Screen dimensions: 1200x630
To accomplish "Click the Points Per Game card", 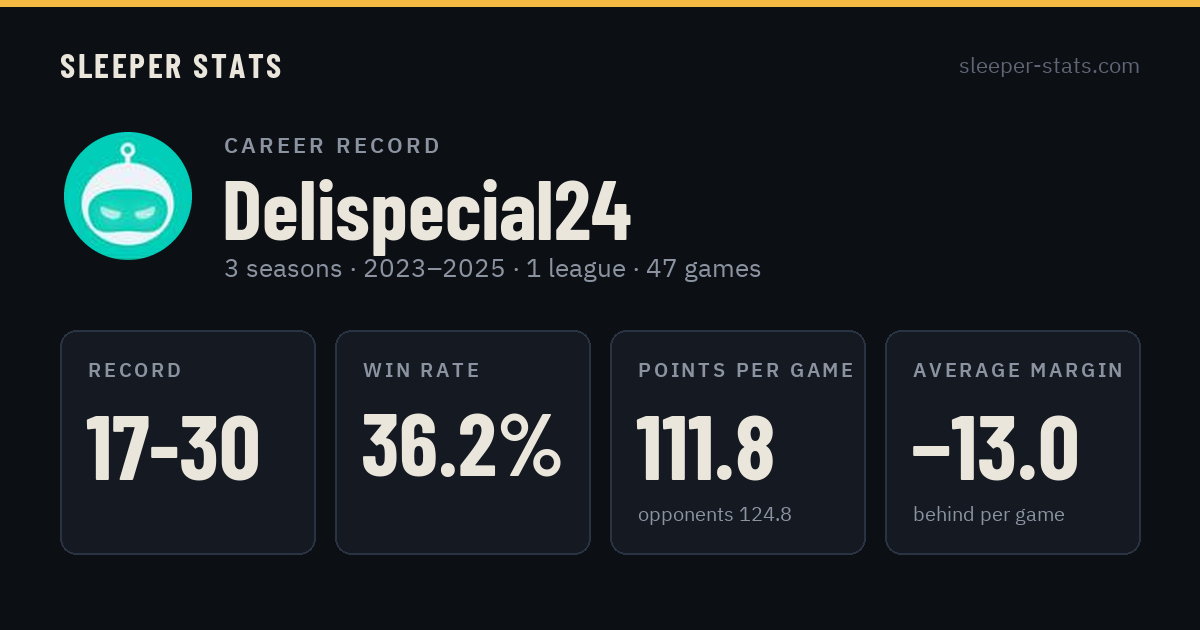I will (x=738, y=442).
